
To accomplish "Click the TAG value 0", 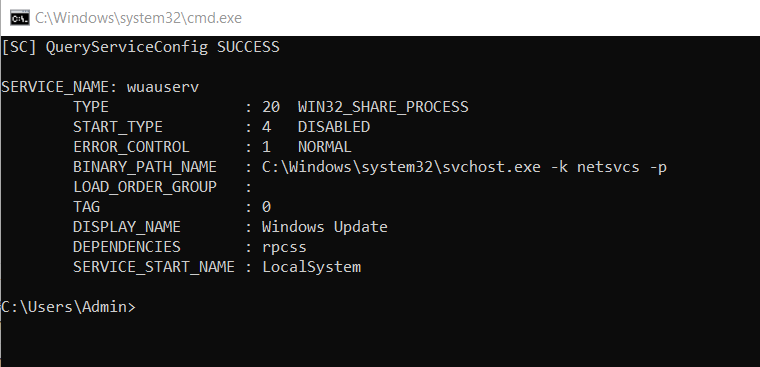I will click(266, 207).
